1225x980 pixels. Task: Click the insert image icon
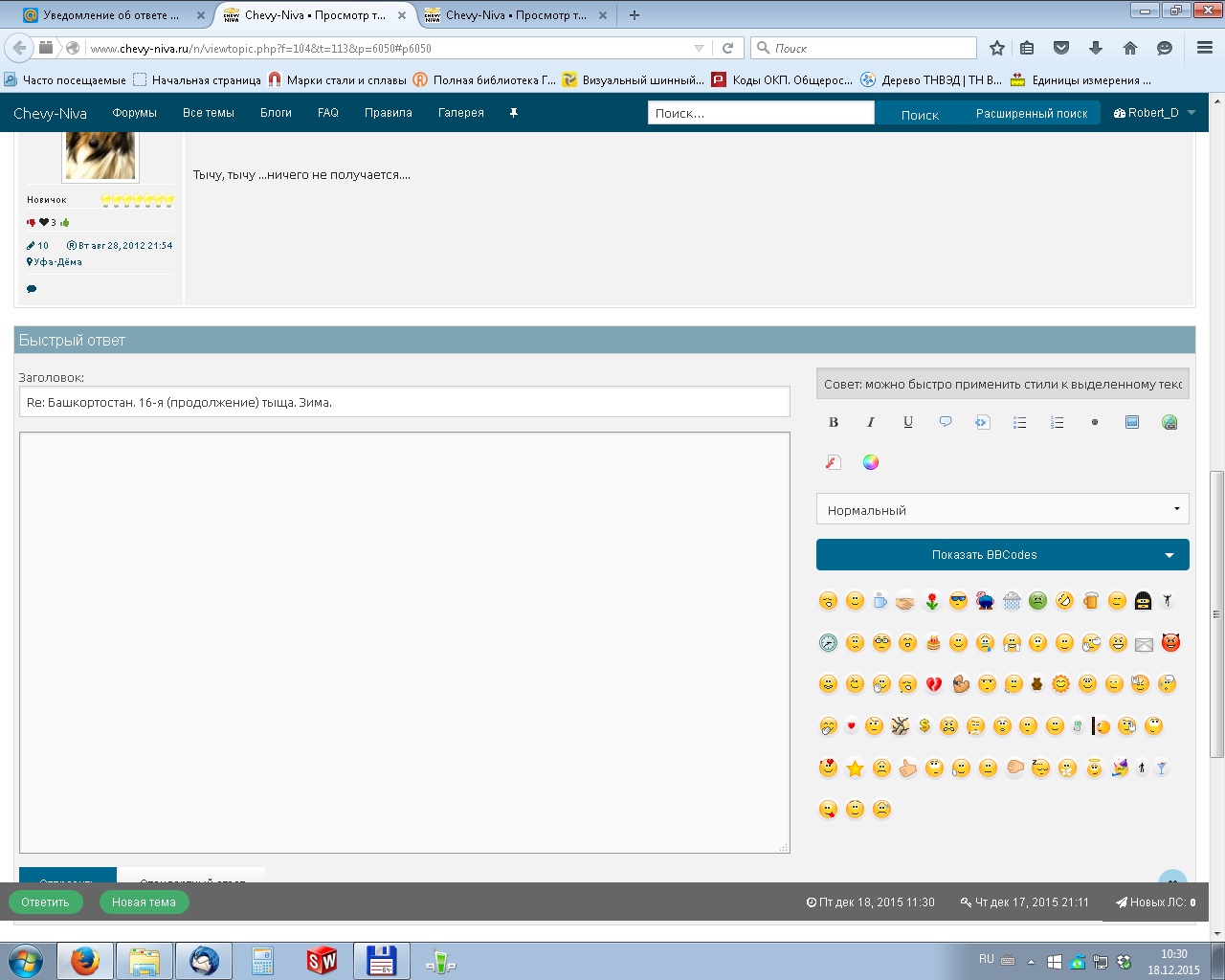pos(1132,422)
